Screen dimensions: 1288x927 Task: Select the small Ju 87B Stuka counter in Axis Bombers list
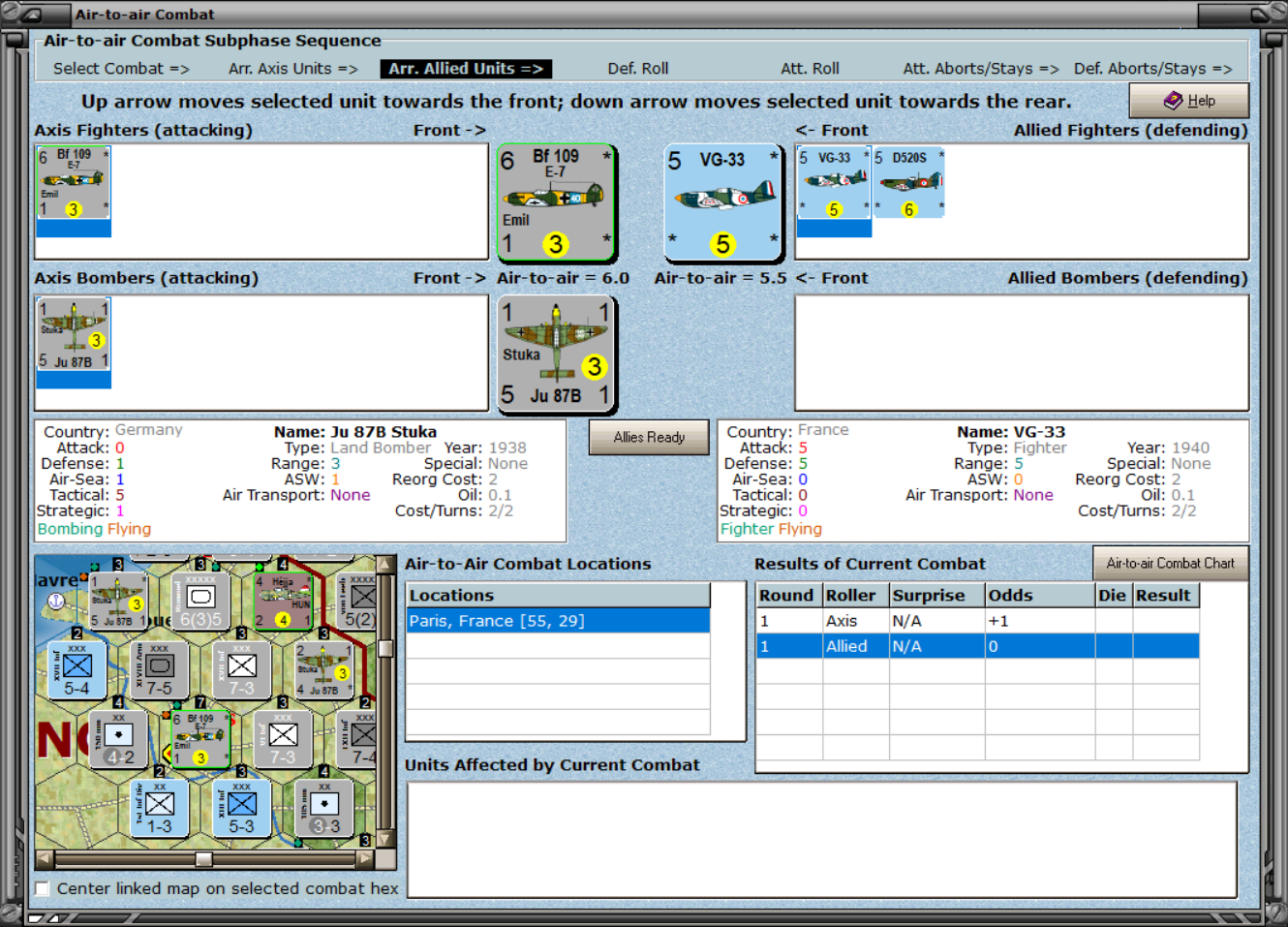74,334
